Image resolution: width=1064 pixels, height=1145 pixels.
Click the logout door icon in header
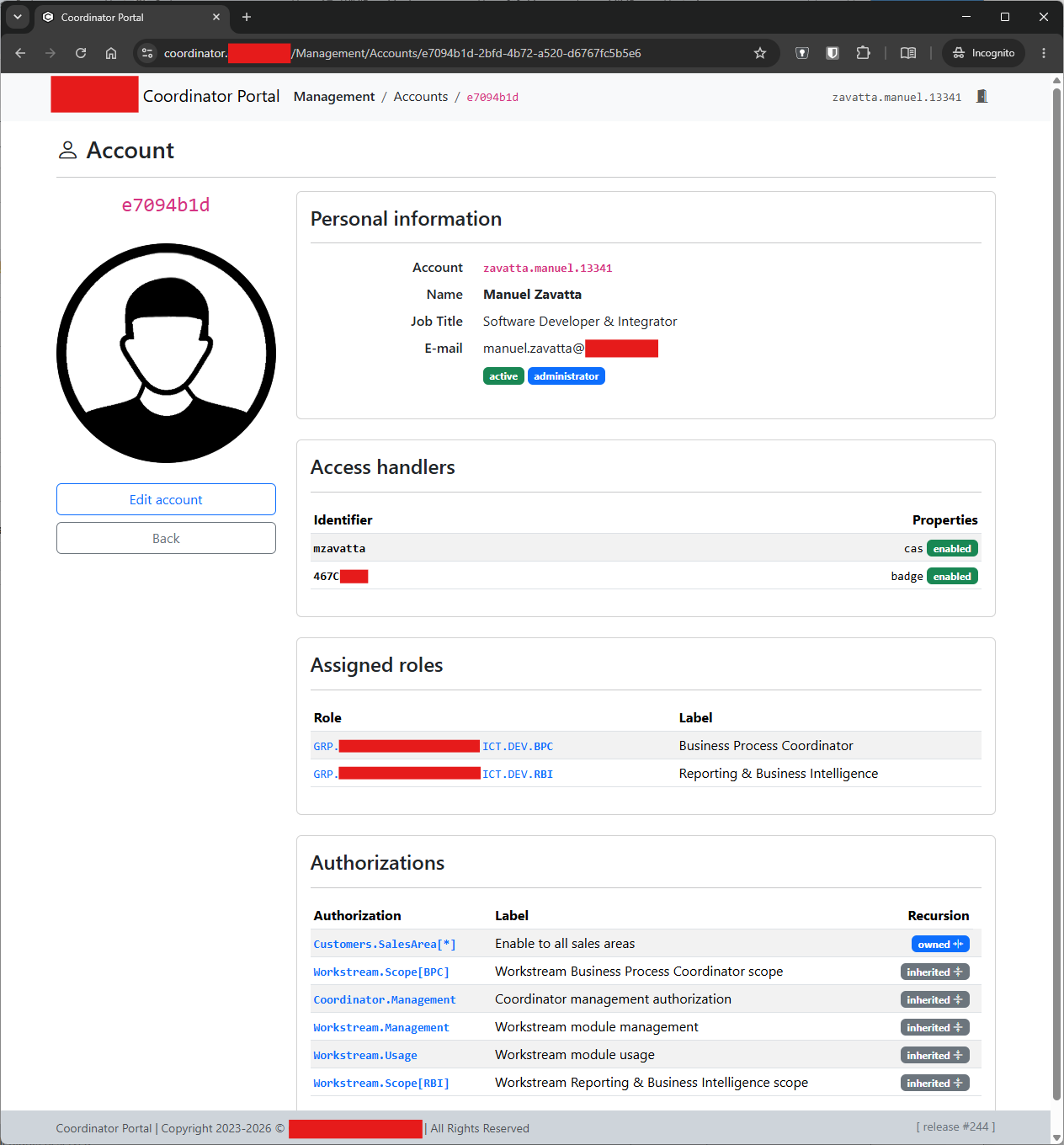point(982,97)
